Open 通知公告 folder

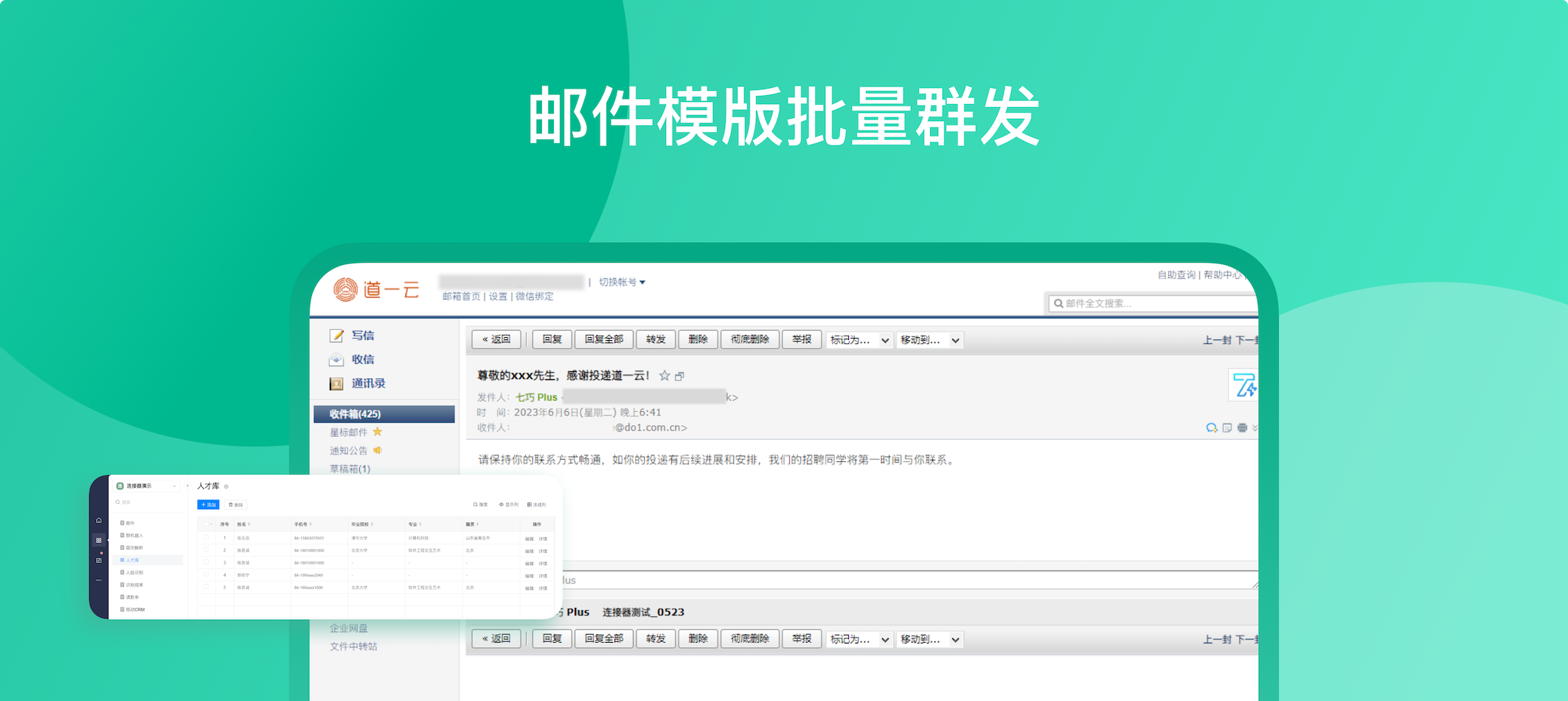click(348, 451)
